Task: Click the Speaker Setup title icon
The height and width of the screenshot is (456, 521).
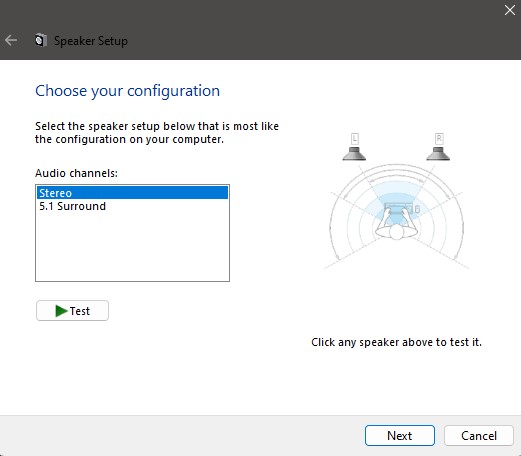Action: (41, 40)
